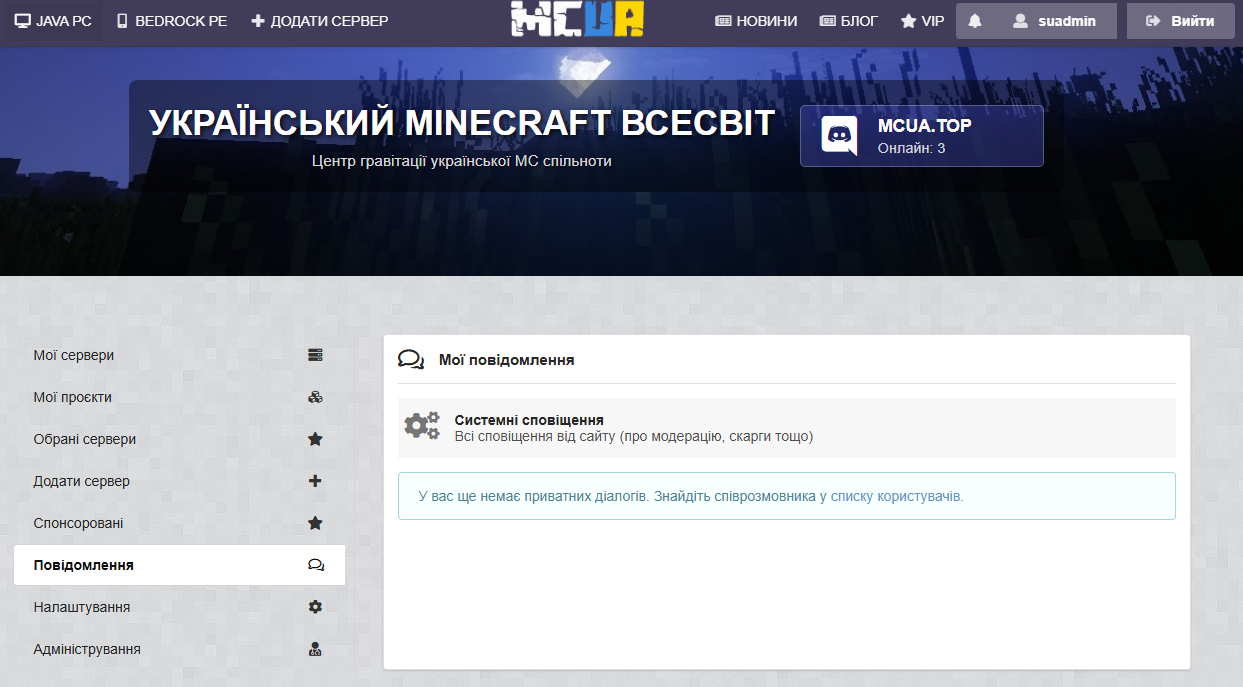Click the Вийти logout button

pyautogui.click(x=1181, y=21)
